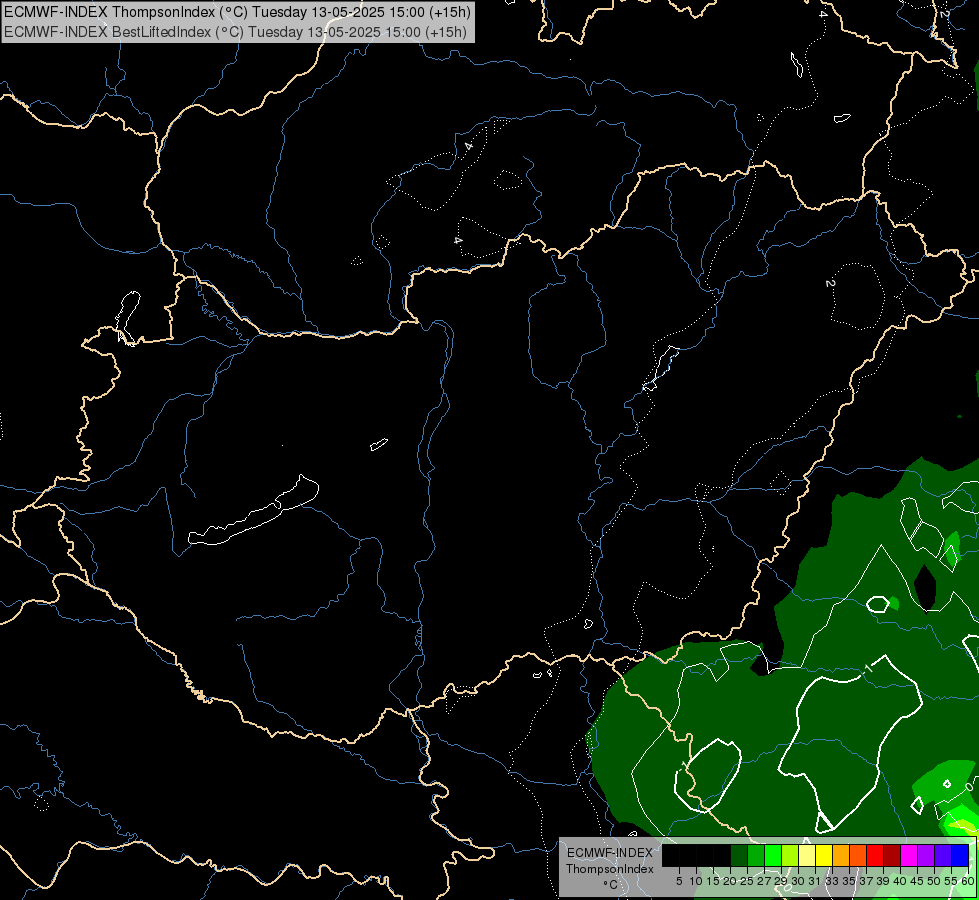Select the red 37-39 legend swatch
Viewport: 979px width, 900px height.
pyautogui.click(x=875, y=855)
